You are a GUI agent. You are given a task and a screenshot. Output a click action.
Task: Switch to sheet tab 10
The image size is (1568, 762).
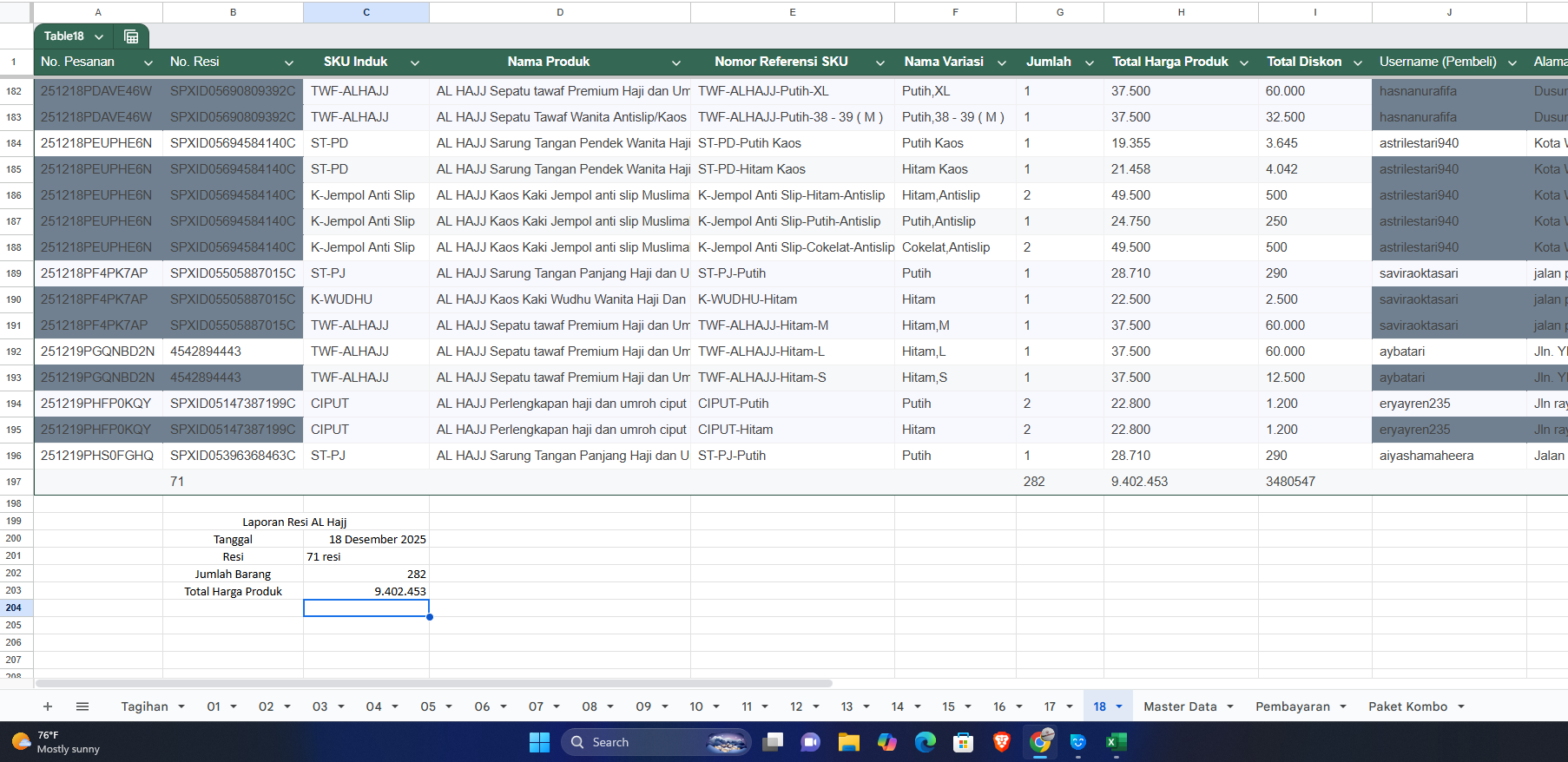[696, 706]
